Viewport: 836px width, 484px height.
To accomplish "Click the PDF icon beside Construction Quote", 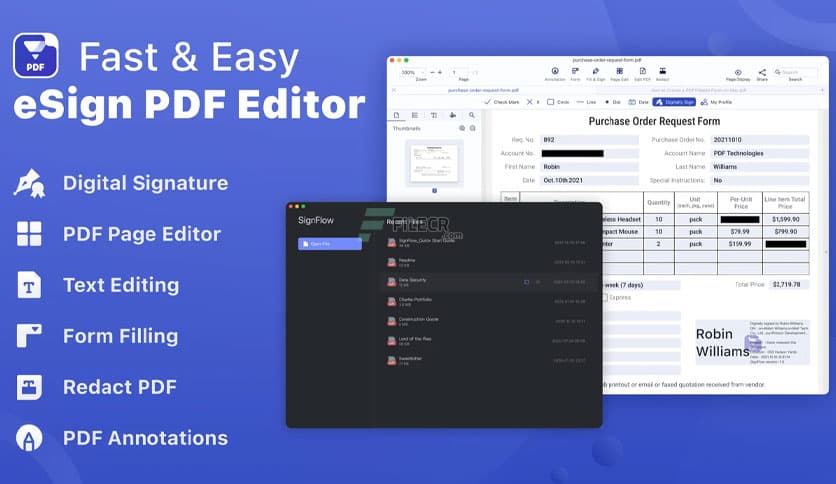I will click(391, 321).
